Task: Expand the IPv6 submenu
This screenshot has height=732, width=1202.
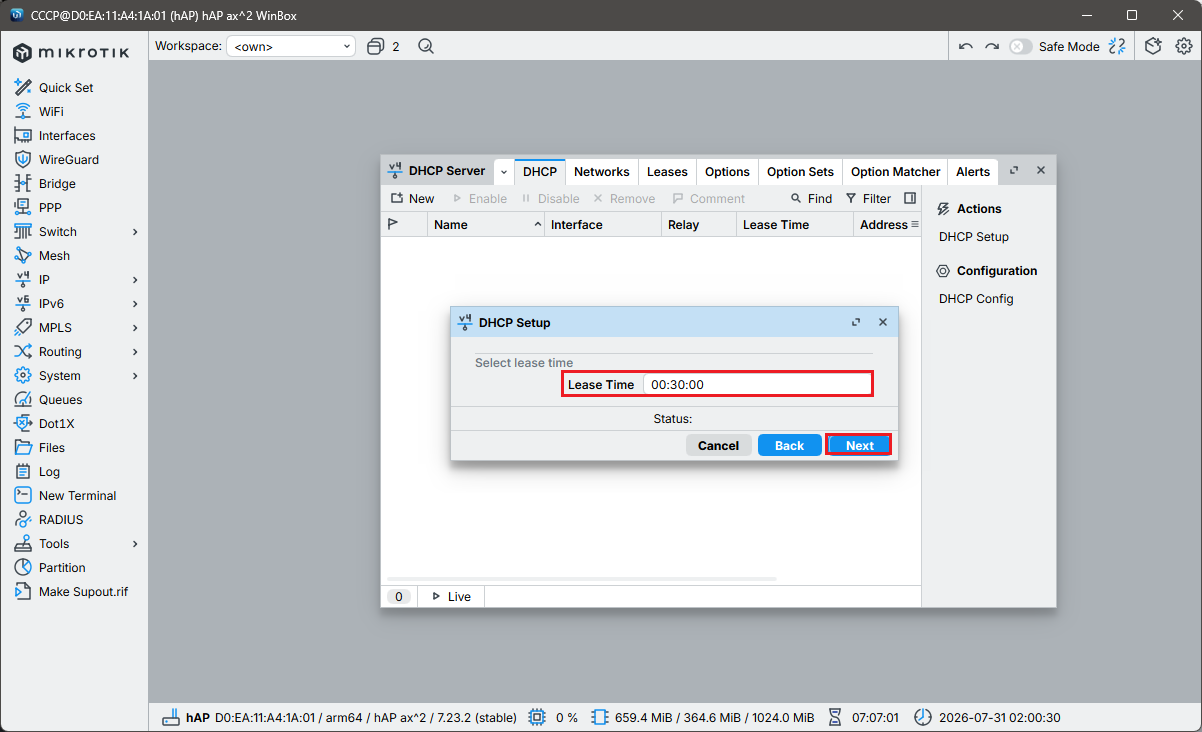Action: coord(135,303)
